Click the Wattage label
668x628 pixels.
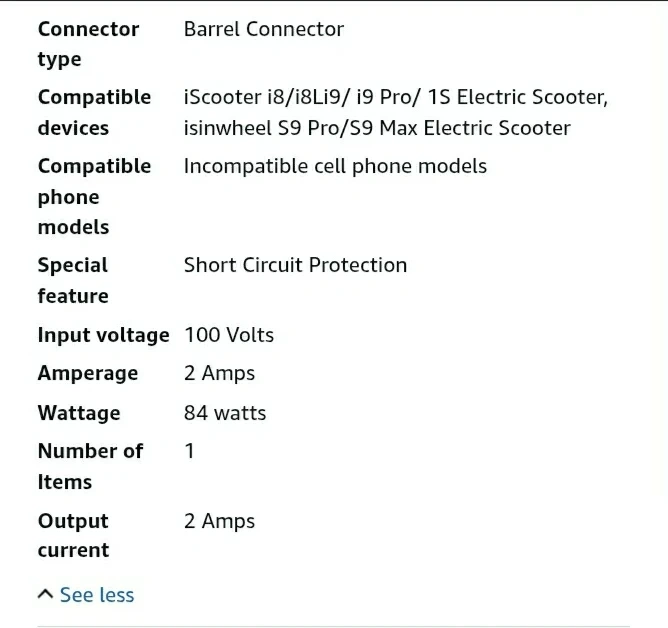(x=79, y=413)
